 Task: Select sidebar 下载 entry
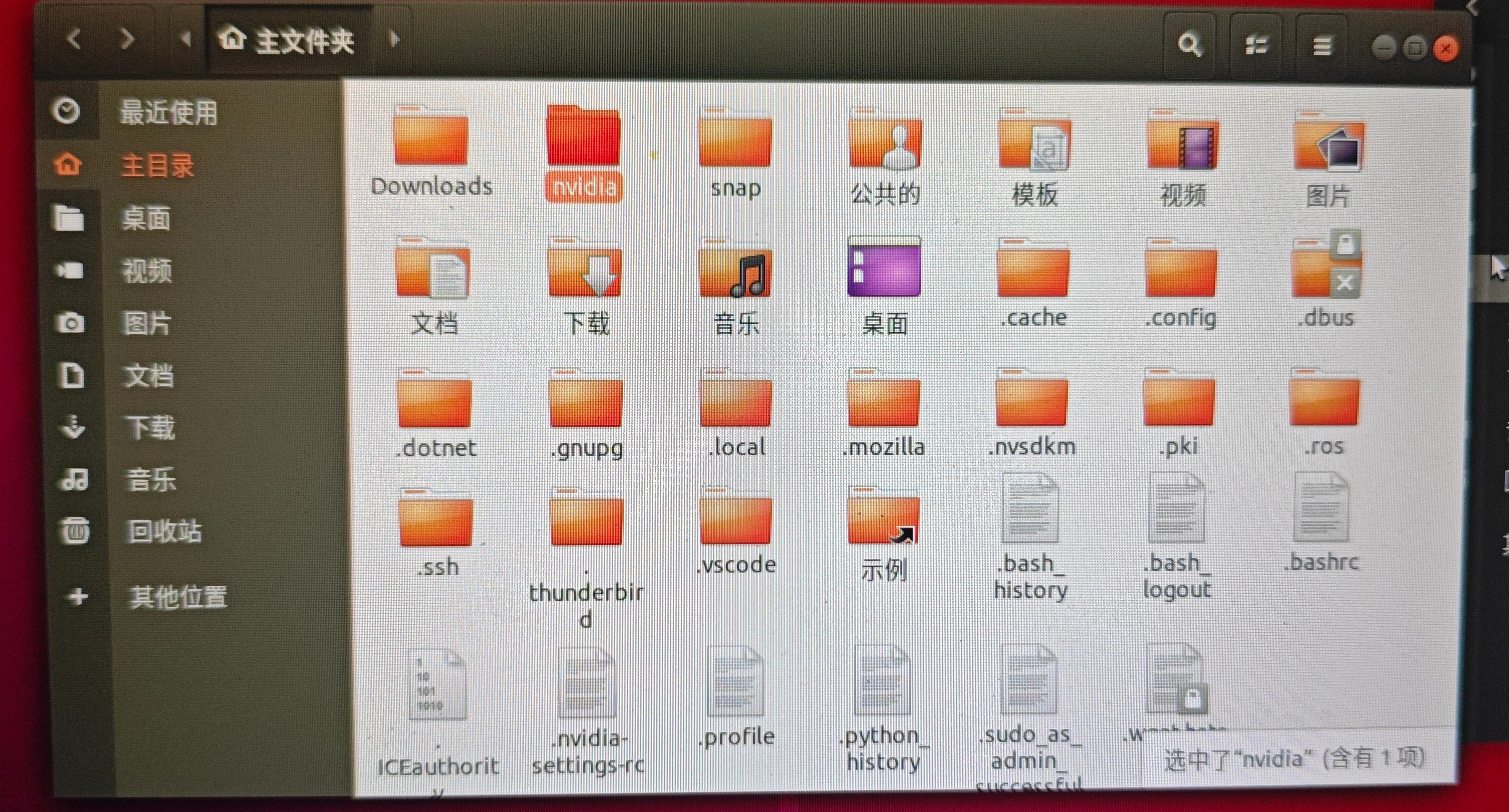click(x=150, y=427)
